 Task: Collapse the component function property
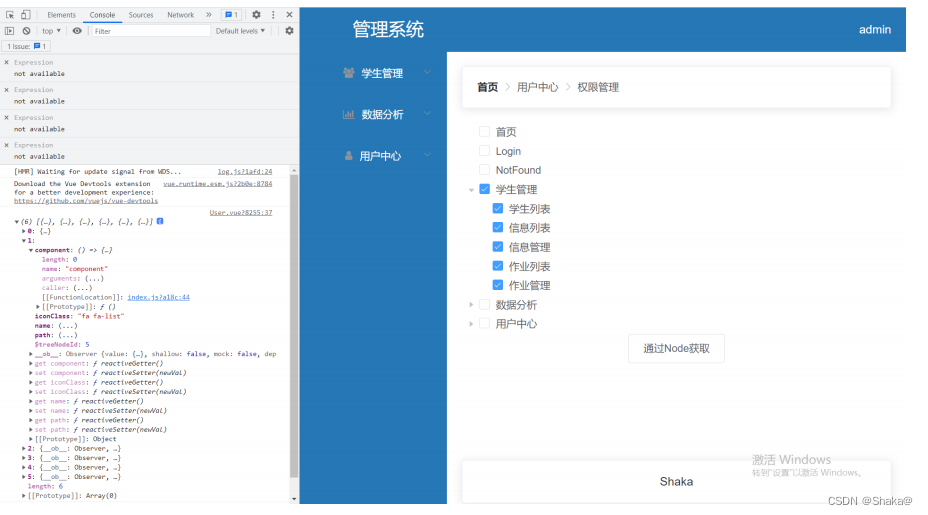pyautogui.click(x=31, y=250)
